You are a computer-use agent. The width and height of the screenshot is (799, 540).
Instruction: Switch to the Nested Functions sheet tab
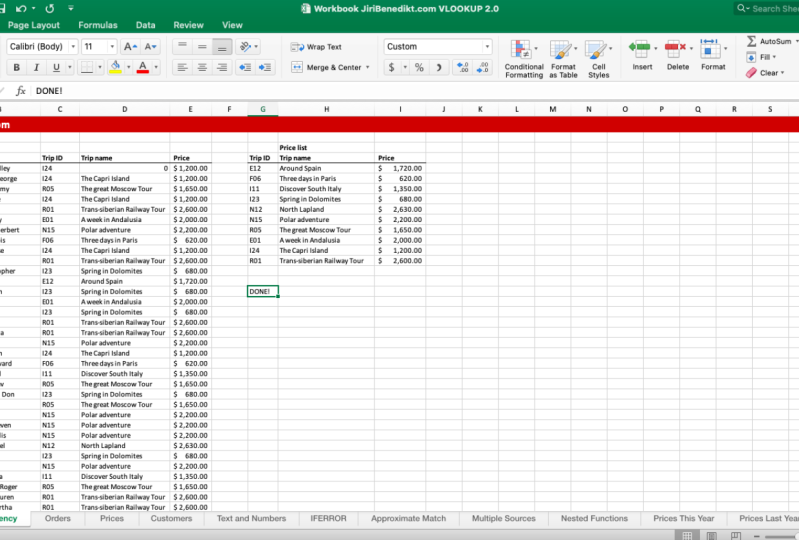coord(594,518)
